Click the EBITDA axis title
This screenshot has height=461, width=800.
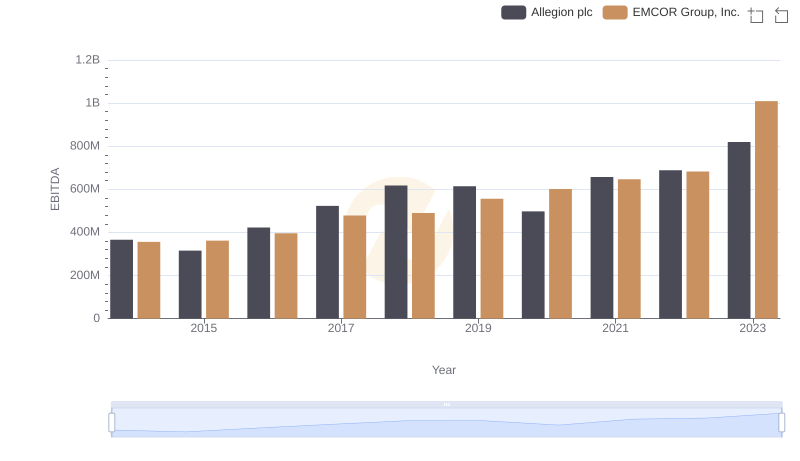pos(55,189)
